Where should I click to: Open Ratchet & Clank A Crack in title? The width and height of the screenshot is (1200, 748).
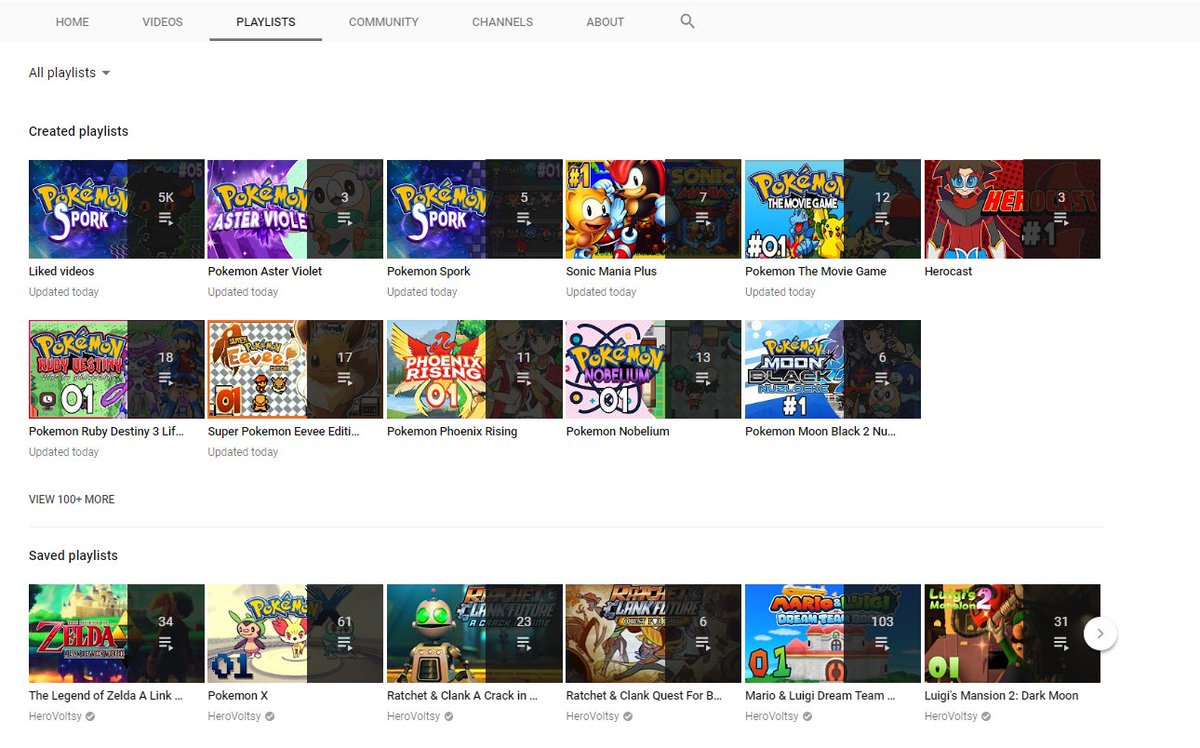click(463, 695)
